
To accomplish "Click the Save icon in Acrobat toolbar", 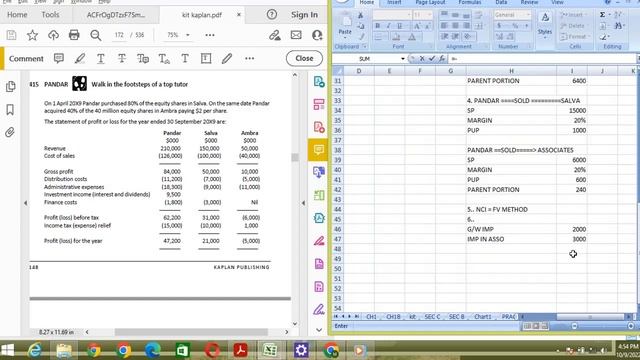I will [x=11, y=35].
